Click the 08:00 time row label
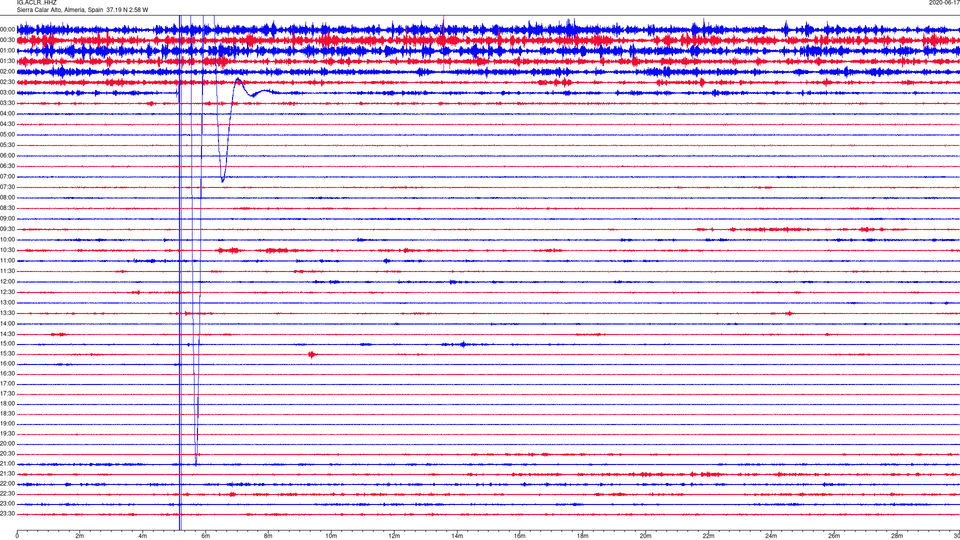The image size is (960, 540). point(7,198)
